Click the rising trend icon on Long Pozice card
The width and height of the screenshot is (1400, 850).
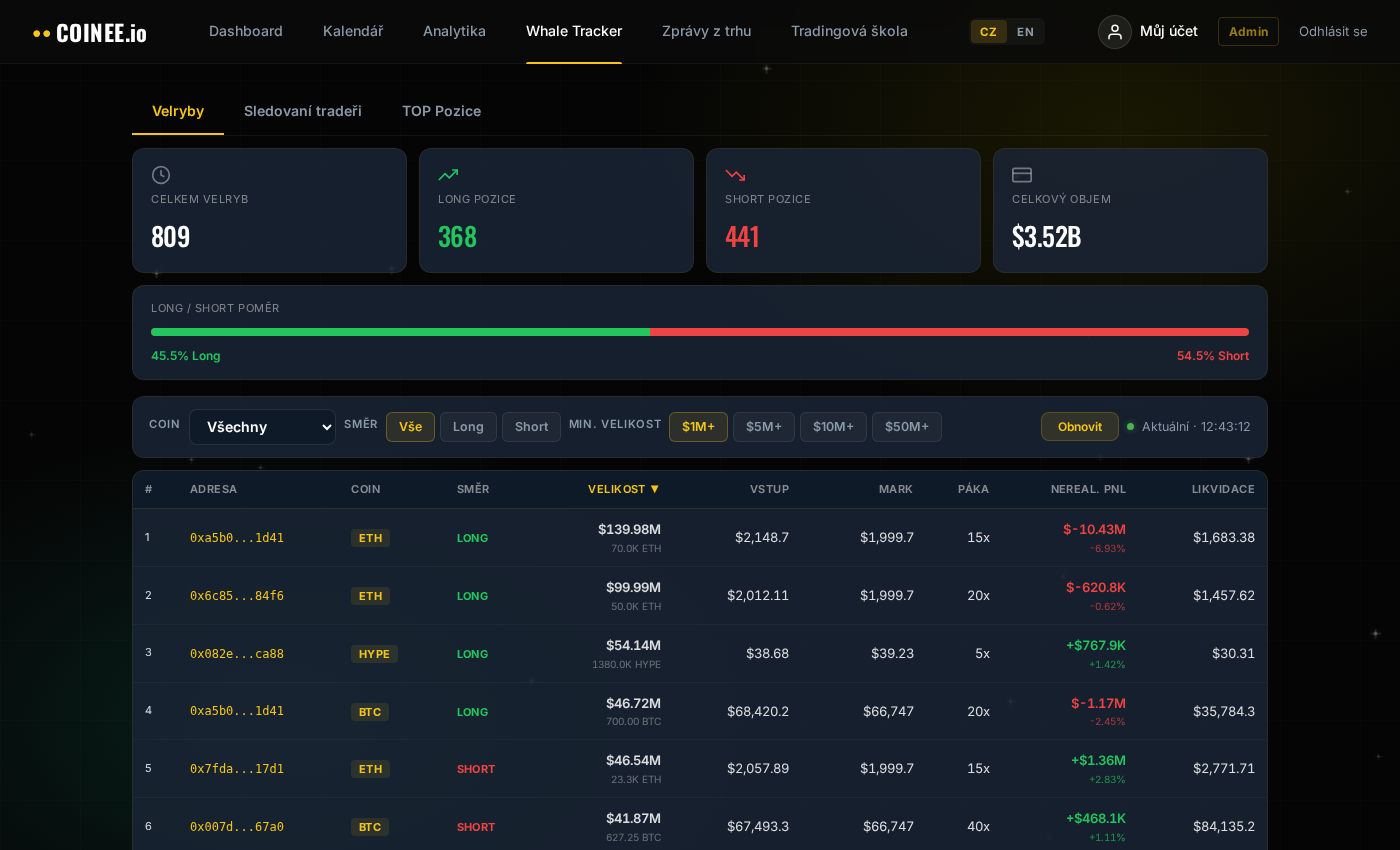[x=448, y=175]
